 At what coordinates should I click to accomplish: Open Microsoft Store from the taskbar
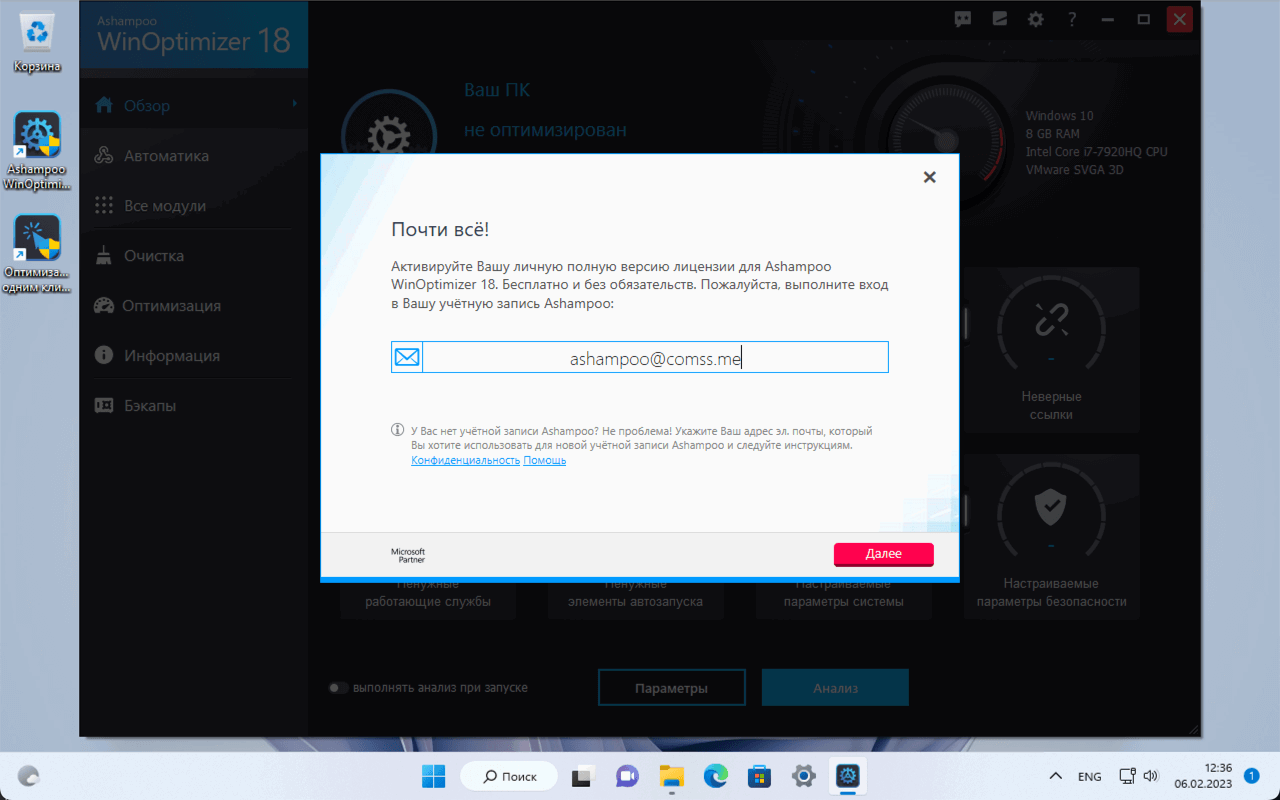(x=760, y=776)
